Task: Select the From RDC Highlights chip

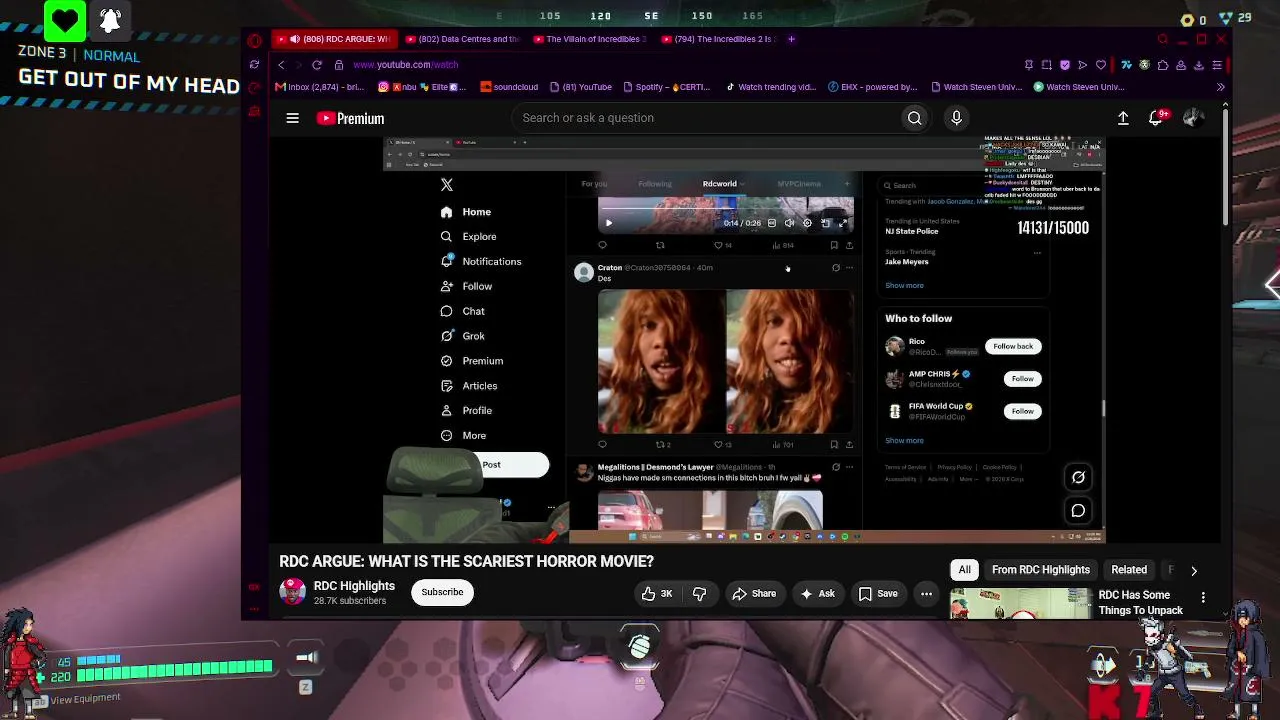Action: [1040, 570]
